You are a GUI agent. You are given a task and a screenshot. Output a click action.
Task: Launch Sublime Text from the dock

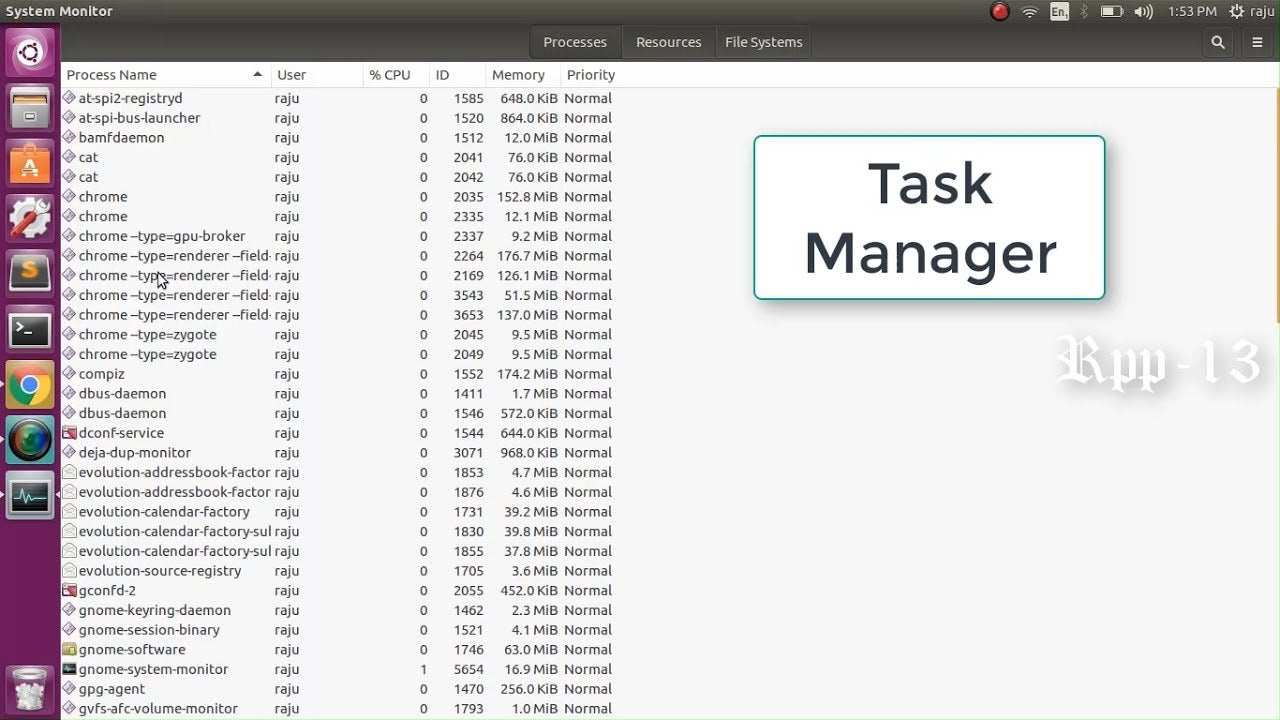[30, 272]
